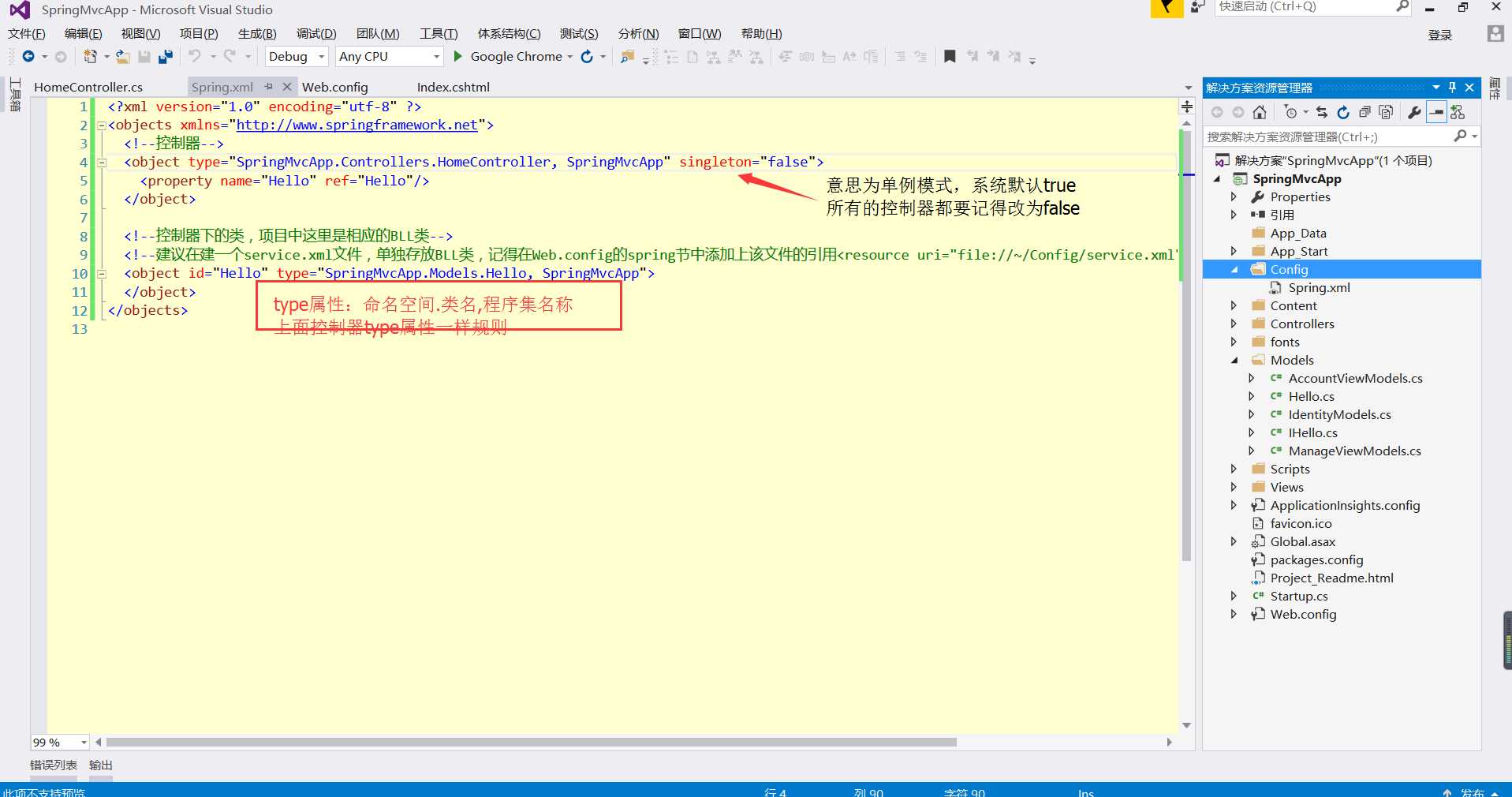The width and height of the screenshot is (1512, 797).
Task: Click the Open File folder icon
Action: [x=123, y=56]
